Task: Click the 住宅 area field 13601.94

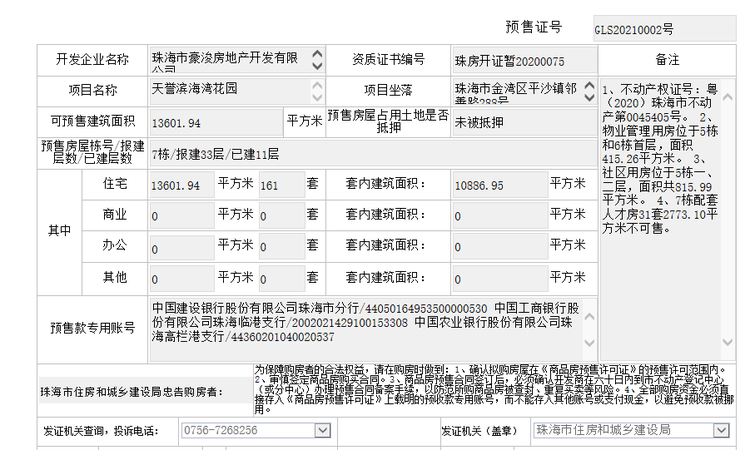Action: (182, 185)
